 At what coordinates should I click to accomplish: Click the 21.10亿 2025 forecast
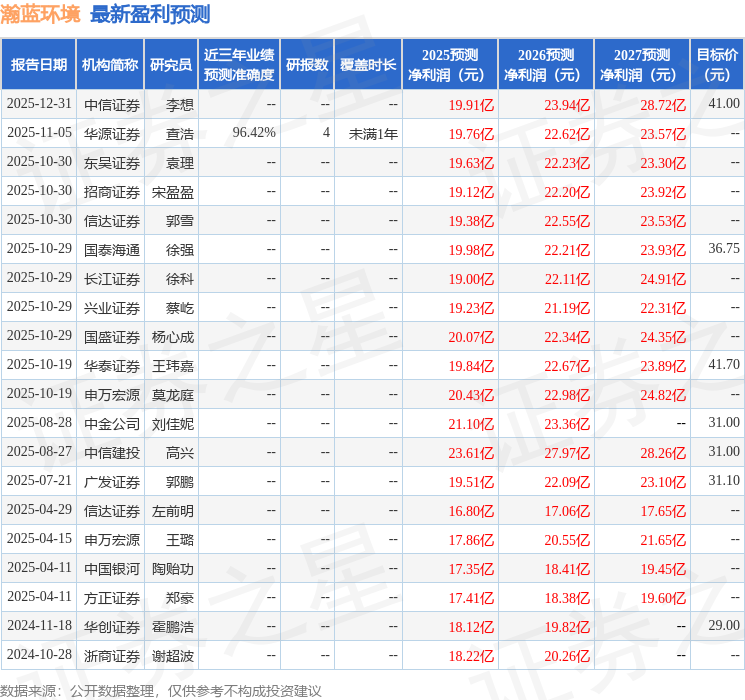point(471,424)
